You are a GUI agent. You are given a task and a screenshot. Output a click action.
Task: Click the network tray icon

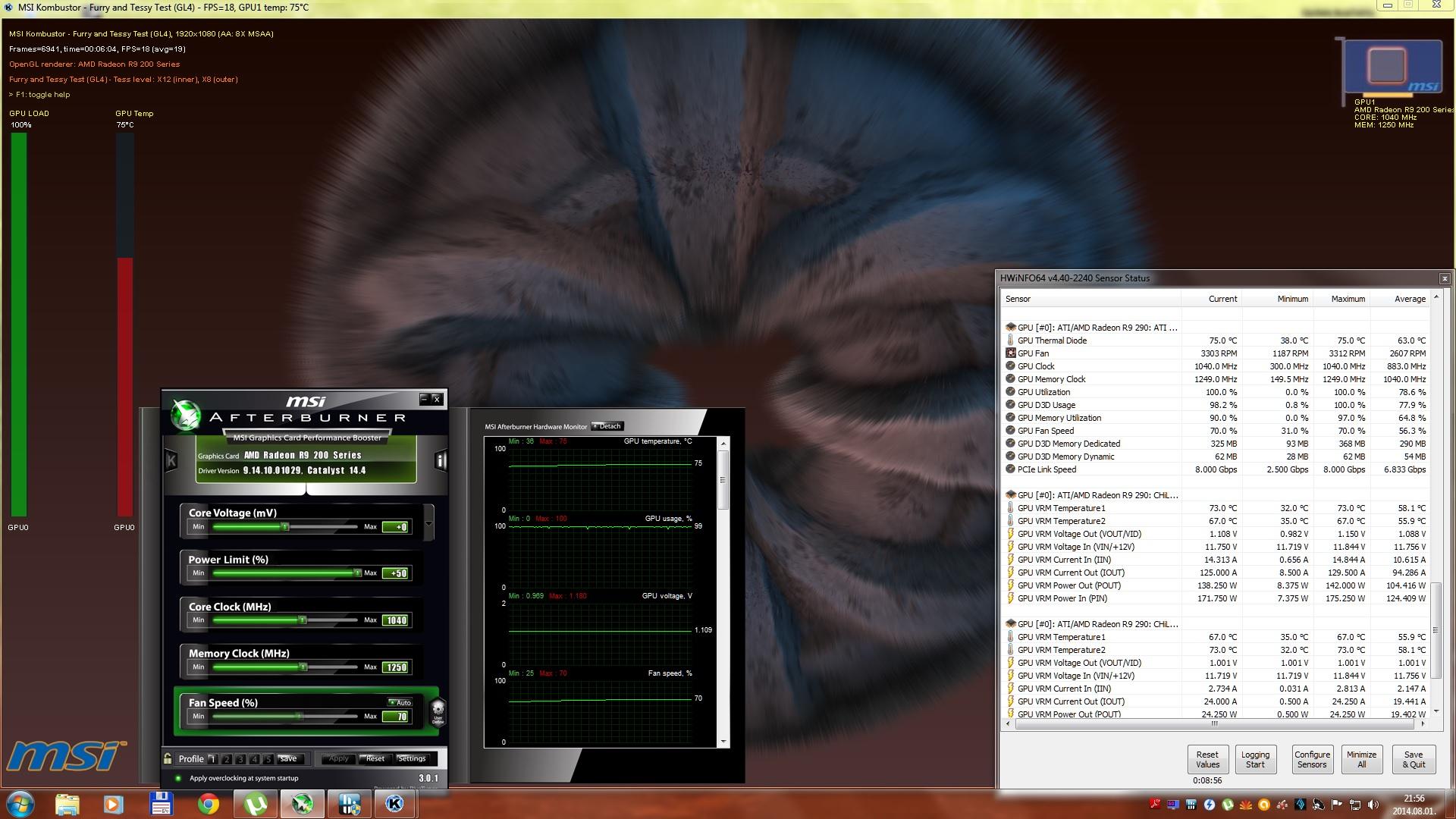pyautogui.click(x=1354, y=805)
